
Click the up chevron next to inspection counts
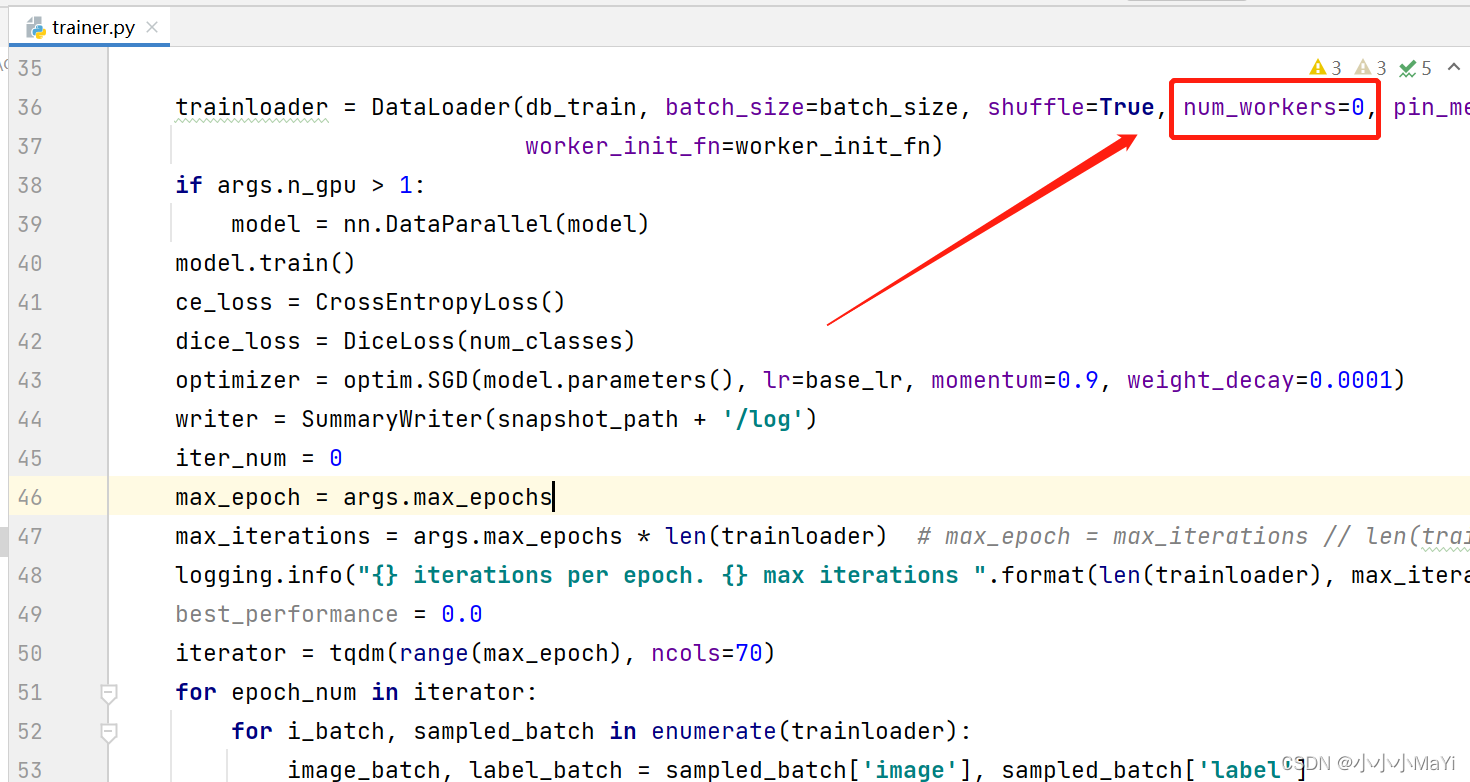point(1456,68)
